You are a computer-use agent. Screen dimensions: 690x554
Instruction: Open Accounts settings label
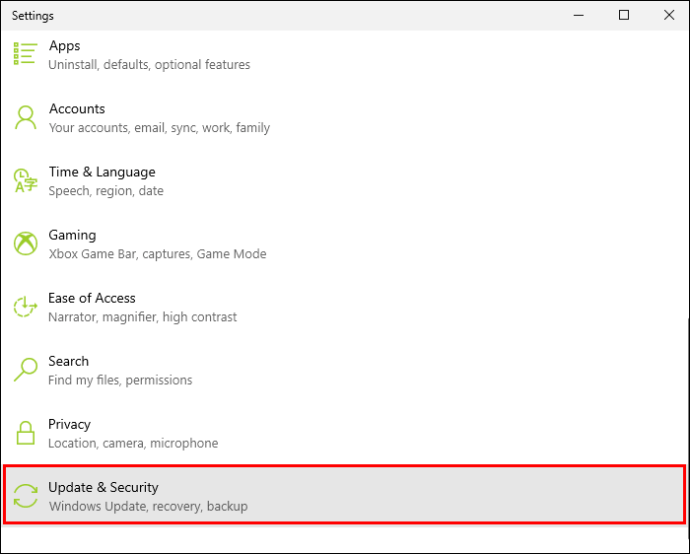77,109
